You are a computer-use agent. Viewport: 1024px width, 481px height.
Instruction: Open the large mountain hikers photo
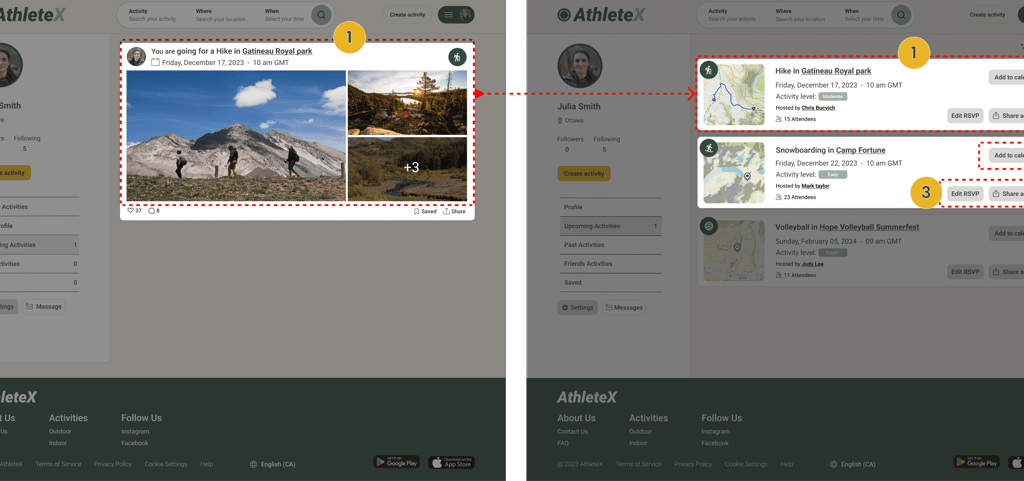[x=236, y=136]
